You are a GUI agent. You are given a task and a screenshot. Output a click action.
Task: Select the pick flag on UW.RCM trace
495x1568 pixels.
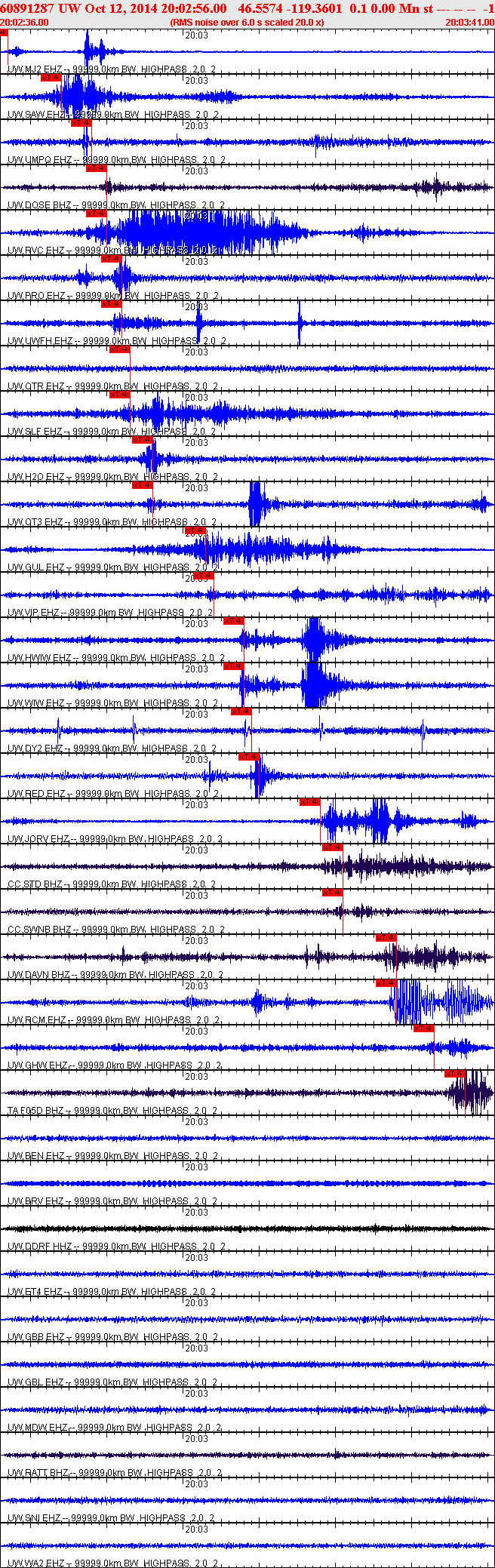point(386,983)
